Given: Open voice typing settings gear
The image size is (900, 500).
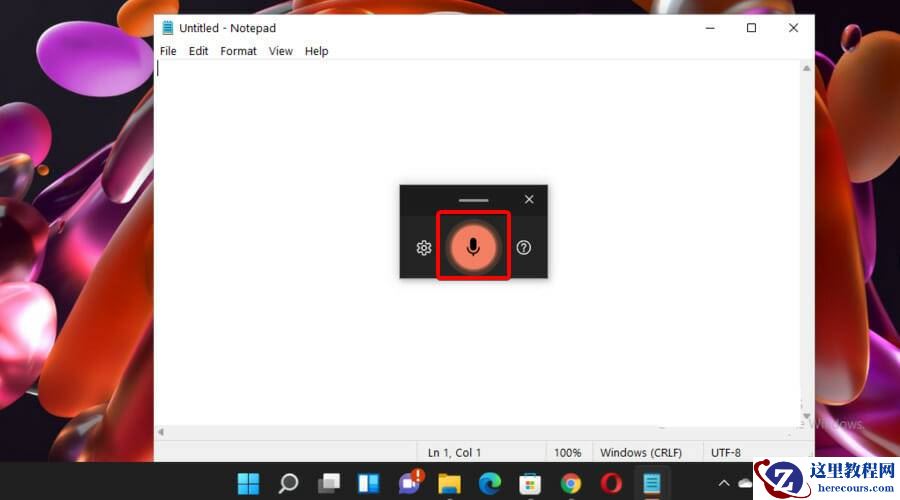Looking at the screenshot, I should tap(424, 248).
